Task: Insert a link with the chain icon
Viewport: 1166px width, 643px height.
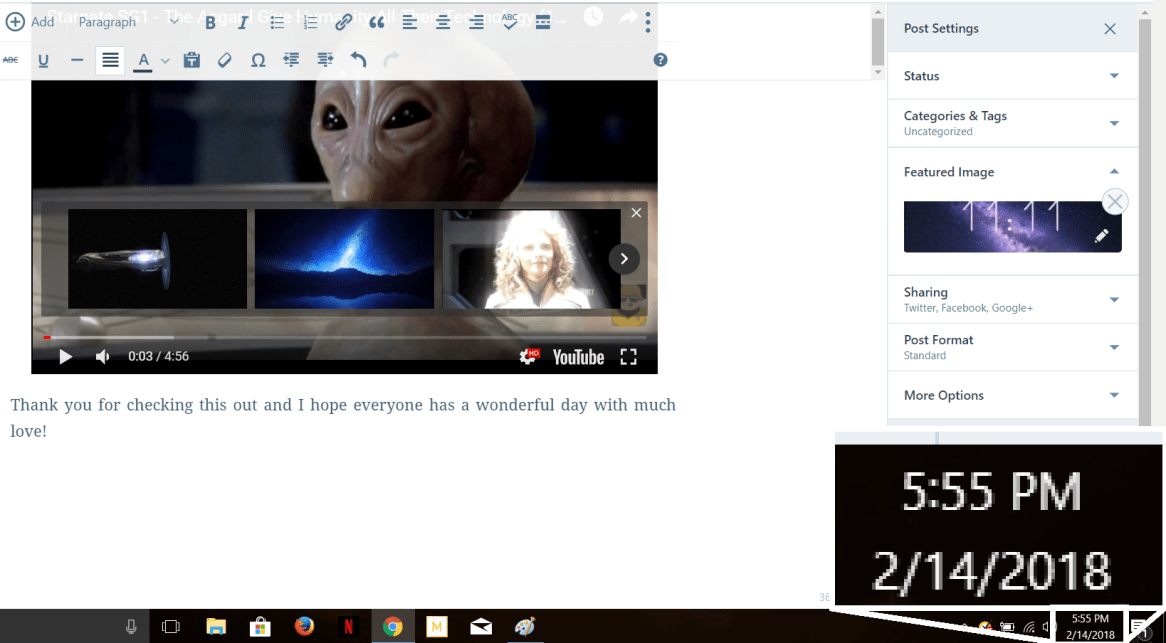Action: point(343,22)
